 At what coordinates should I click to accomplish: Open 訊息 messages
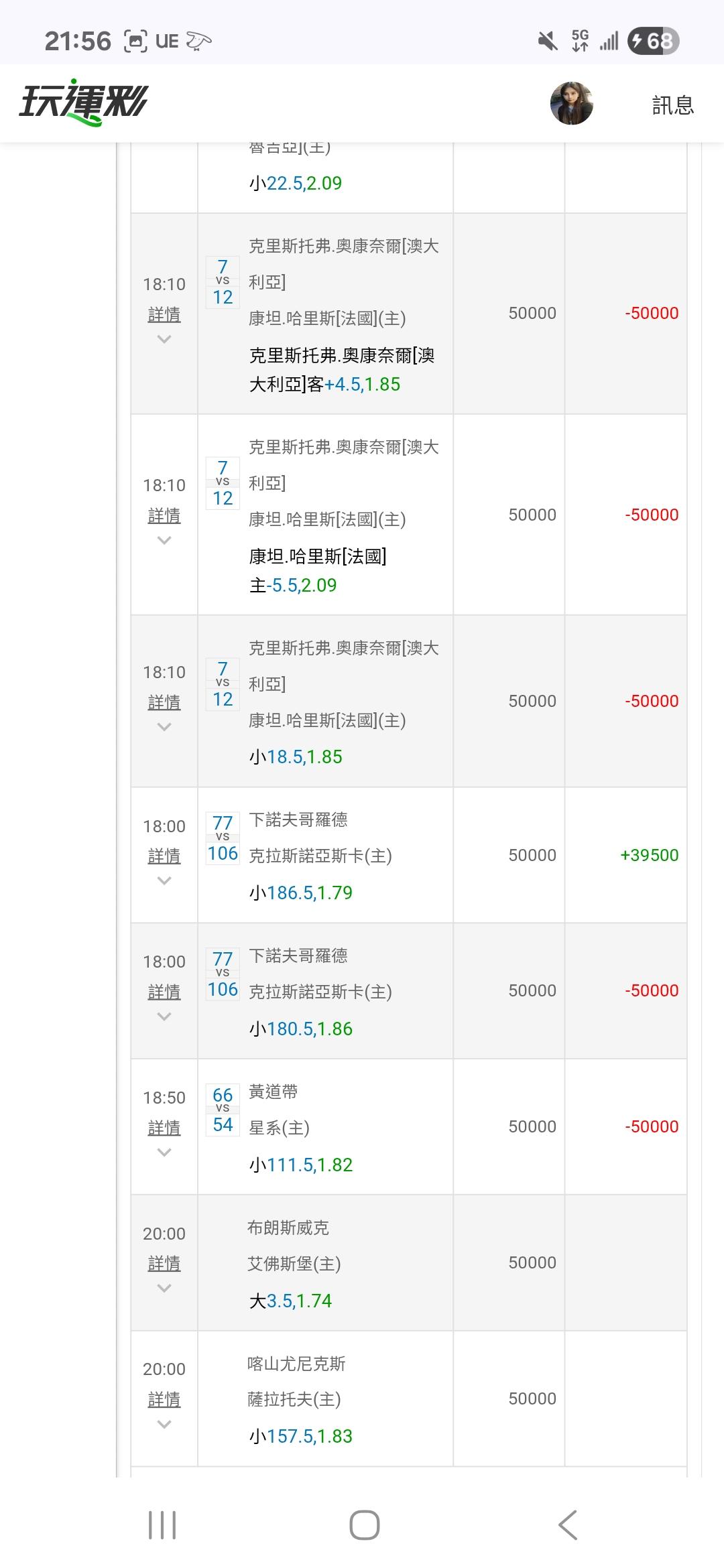click(672, 105)
